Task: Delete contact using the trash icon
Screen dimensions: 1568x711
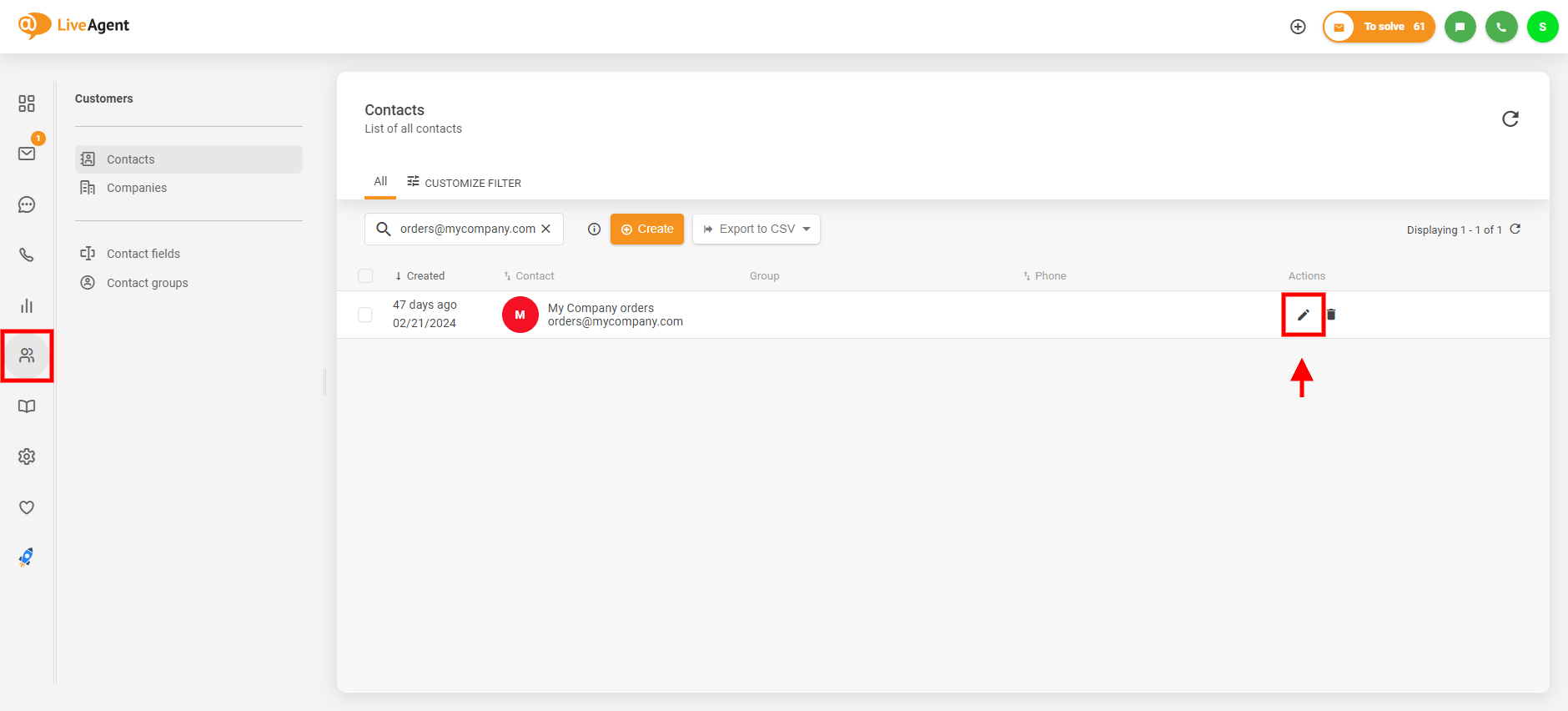Action: (x=1331, y=315)
